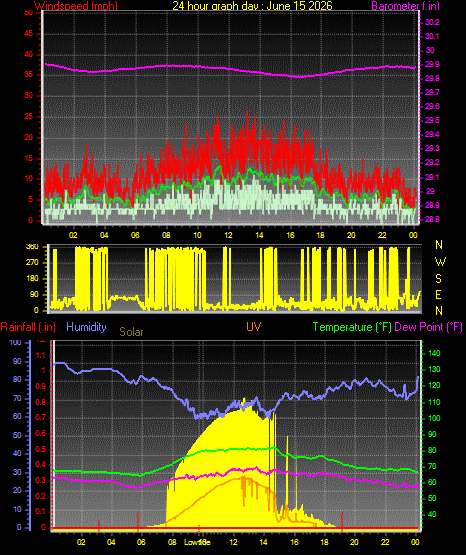The width and height of the screenshot is (466, 555).
Task: Click the magenta "Dew Point (°F)" legend label
Action: tap(428, 327)
